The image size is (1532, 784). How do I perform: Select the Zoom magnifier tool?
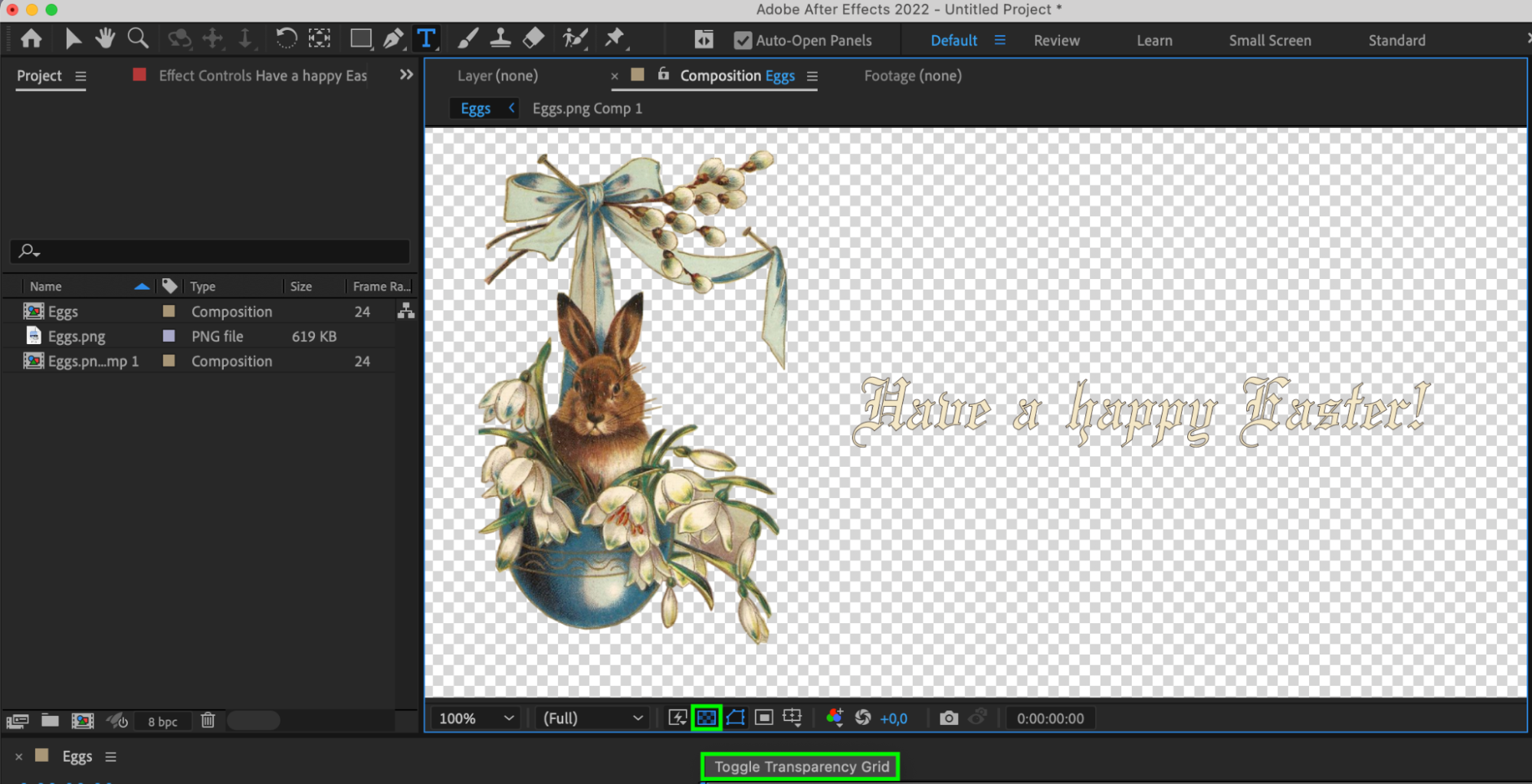[x=138, y=38]
